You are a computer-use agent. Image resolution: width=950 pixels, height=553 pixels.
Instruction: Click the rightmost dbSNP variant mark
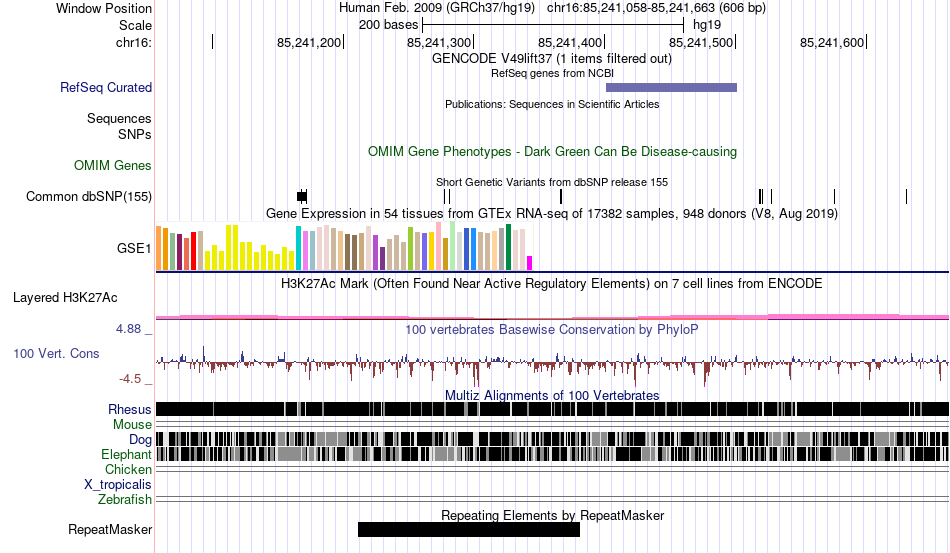tap(906, 196)
